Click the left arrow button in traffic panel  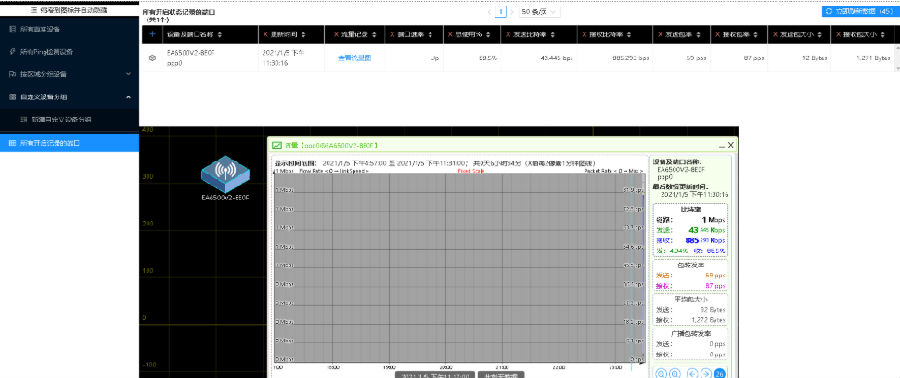tap(693, 373)
